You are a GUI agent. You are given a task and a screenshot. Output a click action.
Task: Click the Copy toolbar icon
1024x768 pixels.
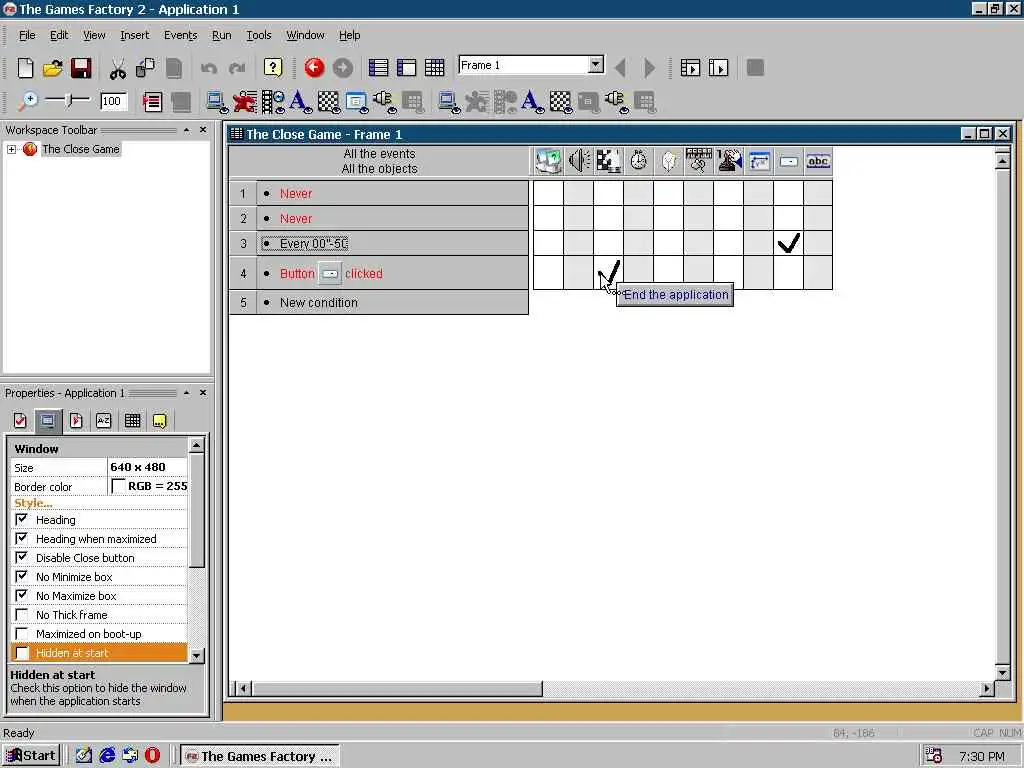point(145,68)
